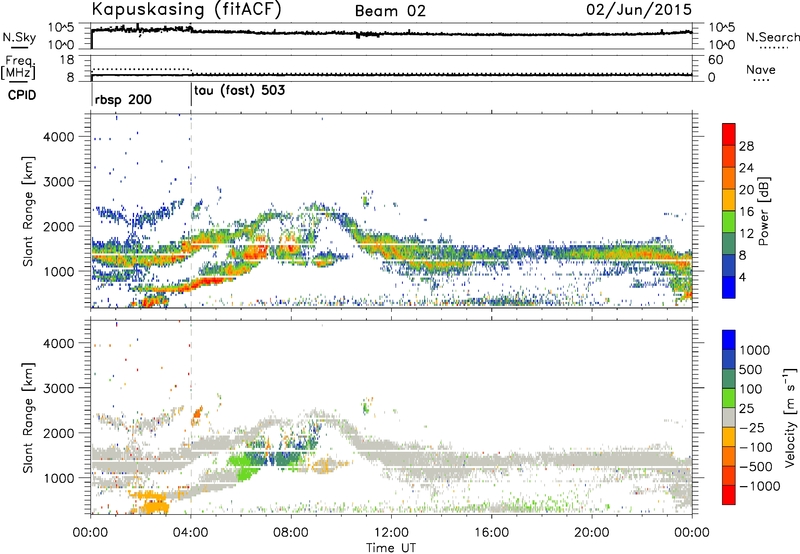Click the N.Search legend label
The image size is (800, 554).
coord(773,37)
